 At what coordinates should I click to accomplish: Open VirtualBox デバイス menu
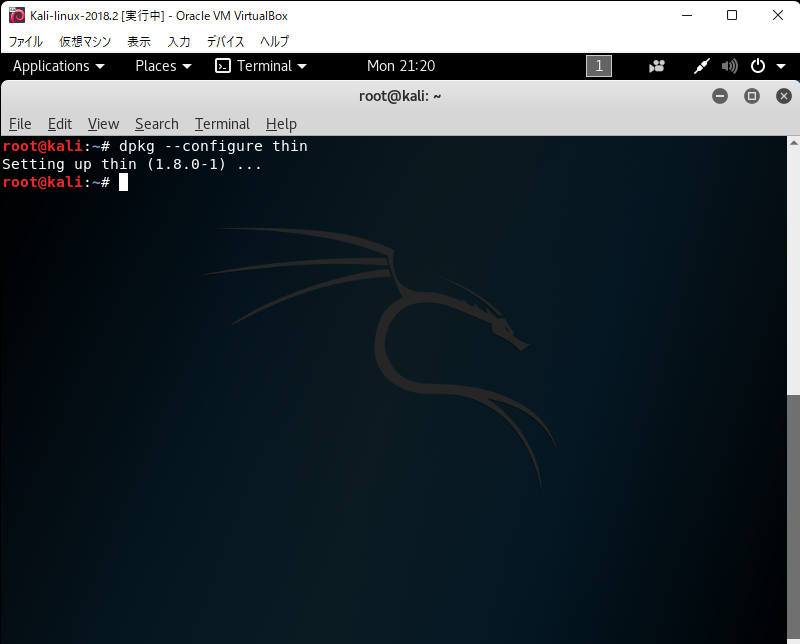(225, 41)
